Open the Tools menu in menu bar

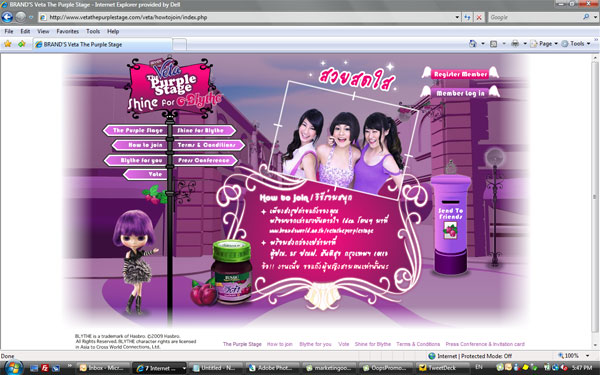[x=93, y=31]
